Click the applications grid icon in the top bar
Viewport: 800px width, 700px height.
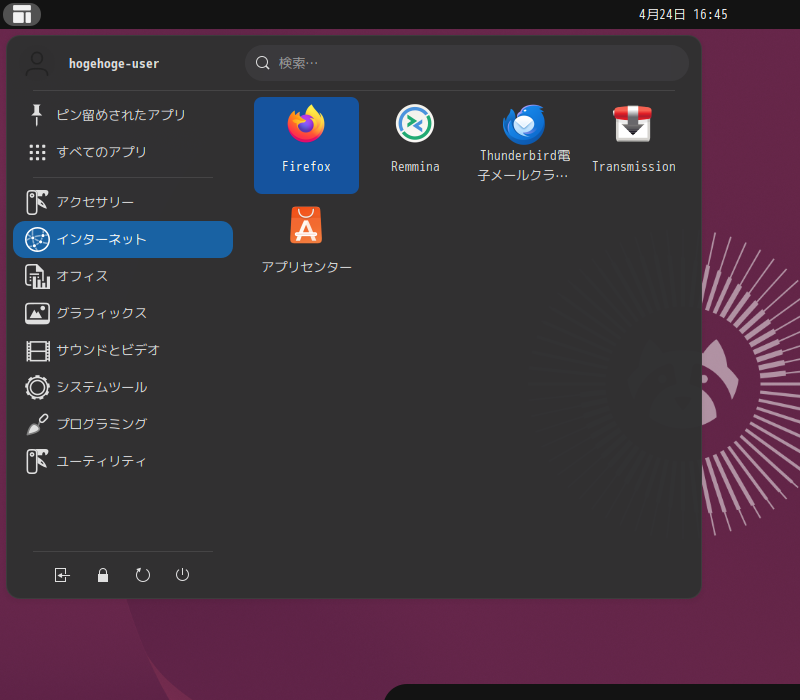click(x=22, y=14)
